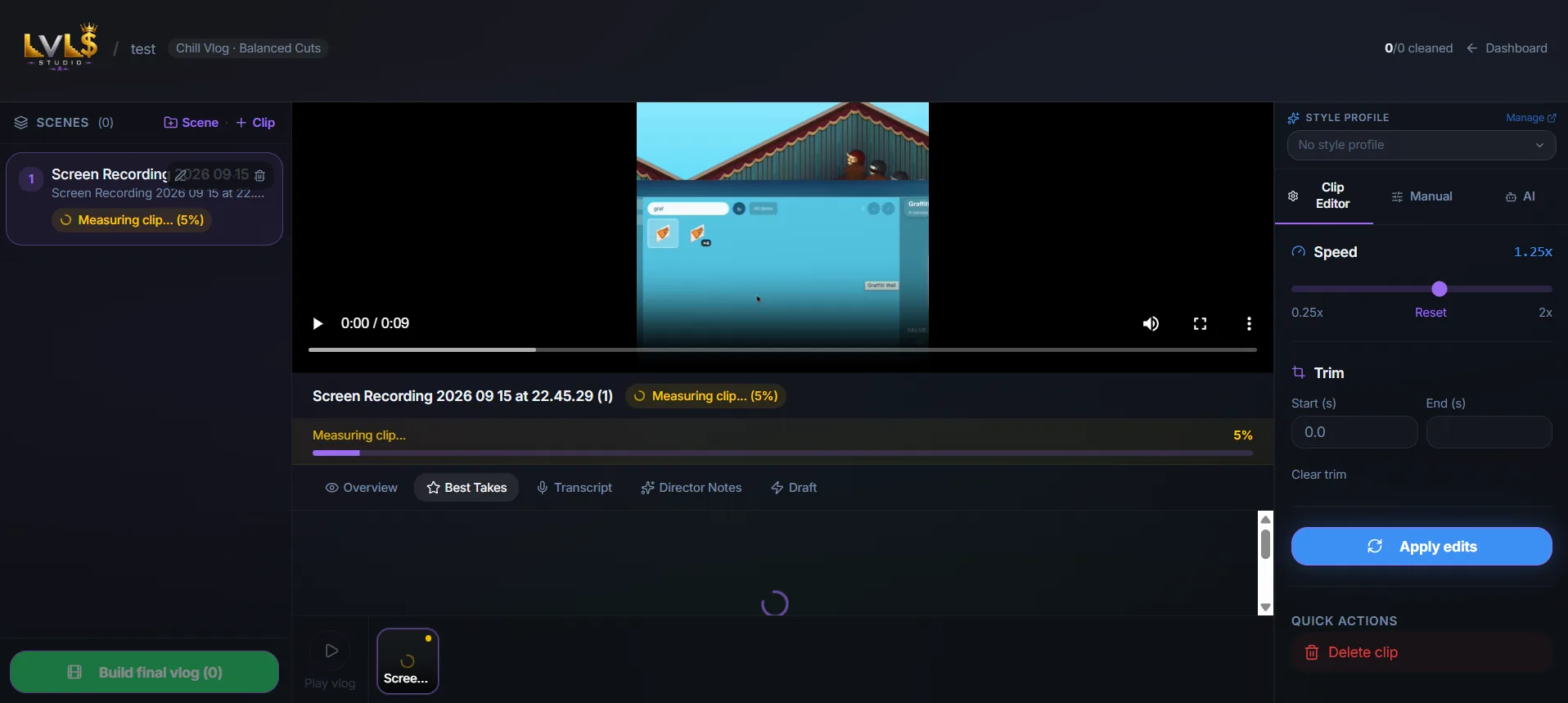The image size is (1568, 703).
Task: Adjust the Speed slider handle
Action: pos(1440,289)
